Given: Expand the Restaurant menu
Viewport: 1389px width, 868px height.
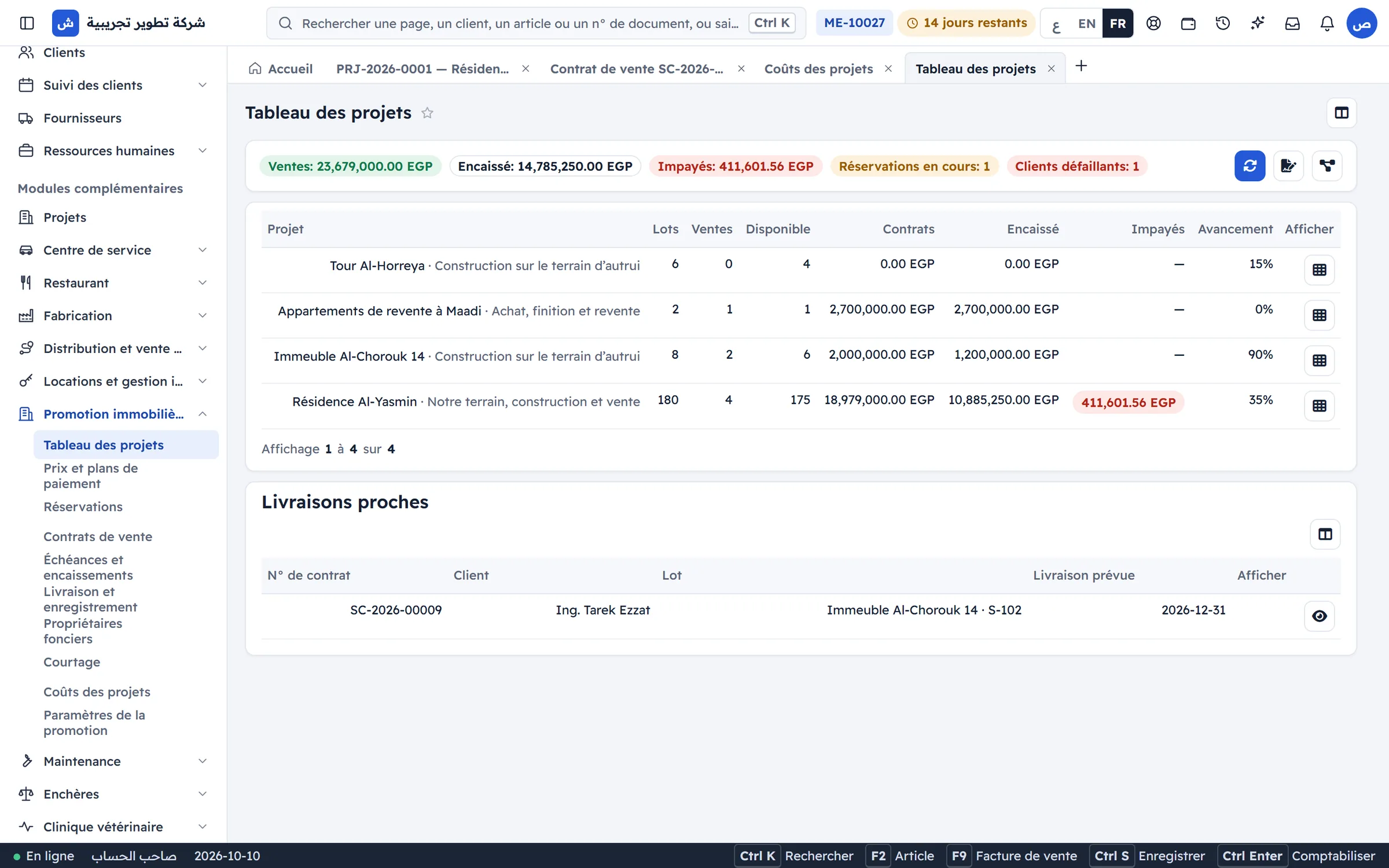Looking at the screenshot, I should click(x=113, y=283).
